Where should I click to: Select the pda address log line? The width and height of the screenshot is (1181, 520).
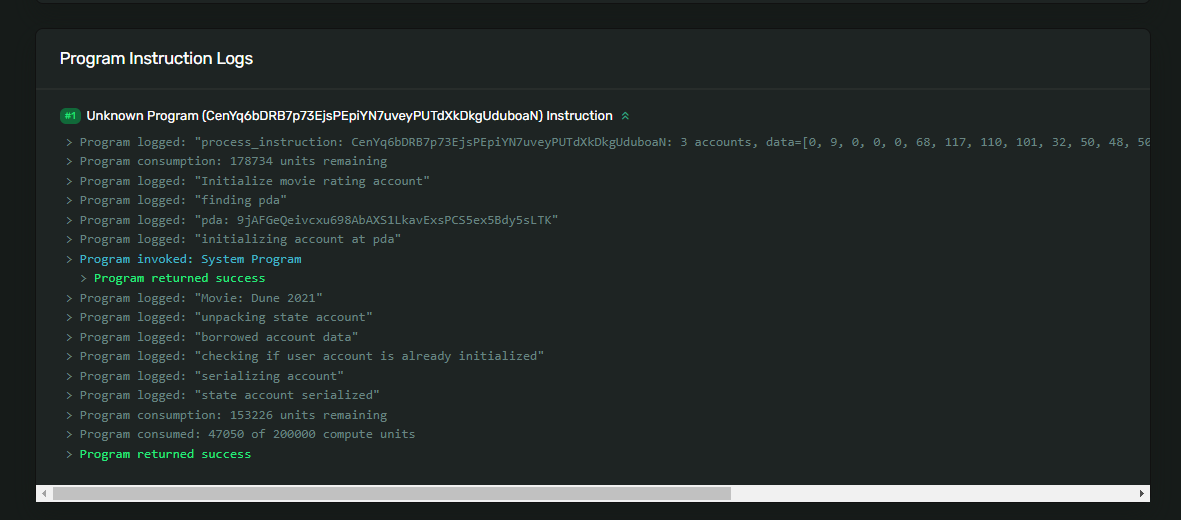(x=318, y=220)
